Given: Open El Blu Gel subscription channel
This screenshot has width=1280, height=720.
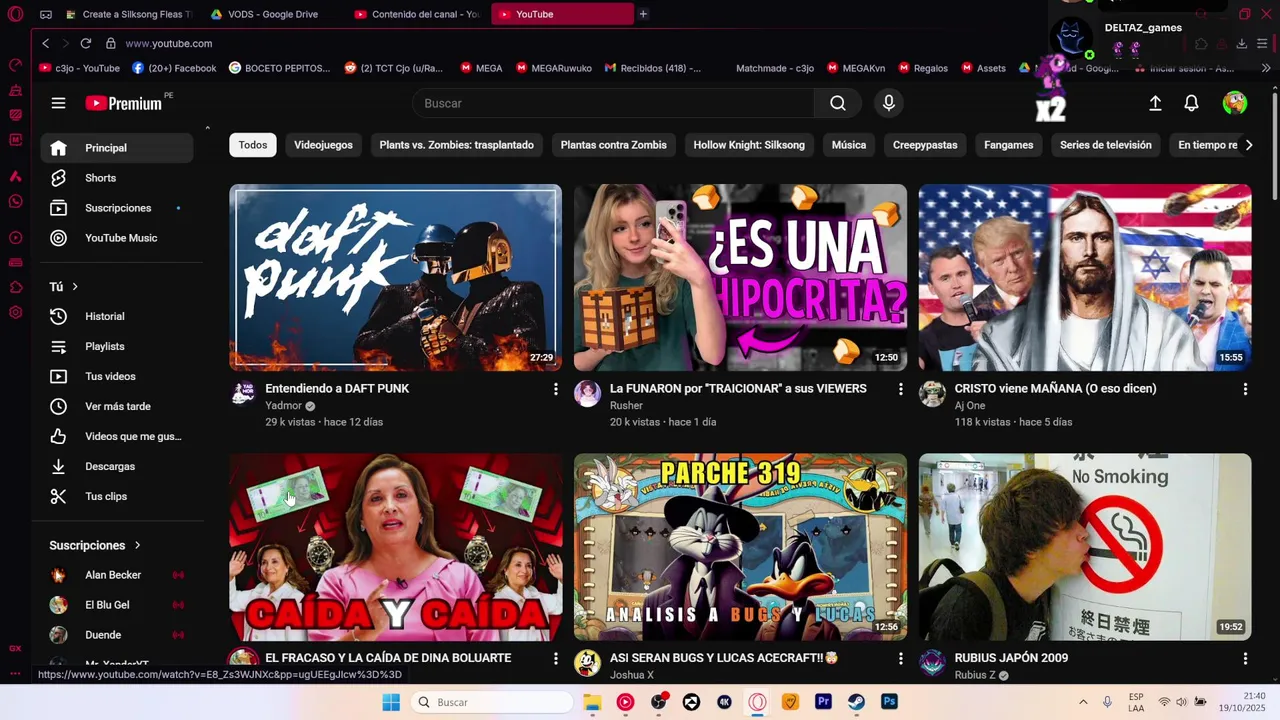Looking at the screenshot, I should tap(117, 605).
